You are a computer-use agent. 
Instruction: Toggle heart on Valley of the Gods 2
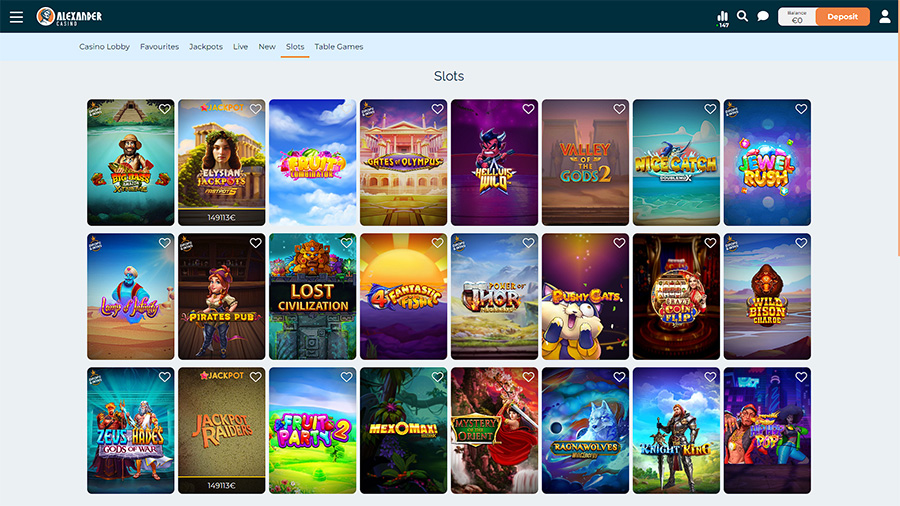pyautogui.click(x=619, y=108)
